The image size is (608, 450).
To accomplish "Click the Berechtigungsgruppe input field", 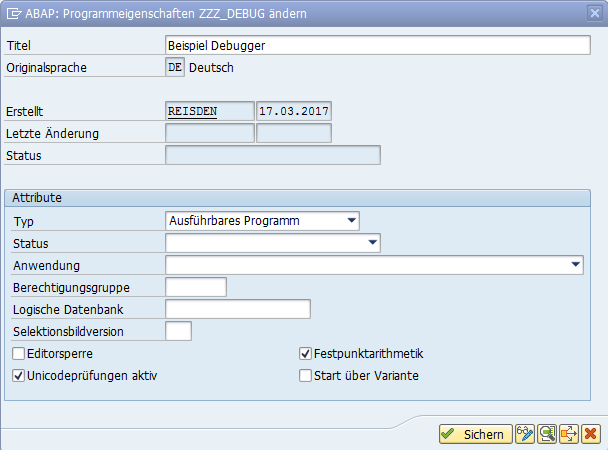I will pyautogui.click(x=196, y=287).
